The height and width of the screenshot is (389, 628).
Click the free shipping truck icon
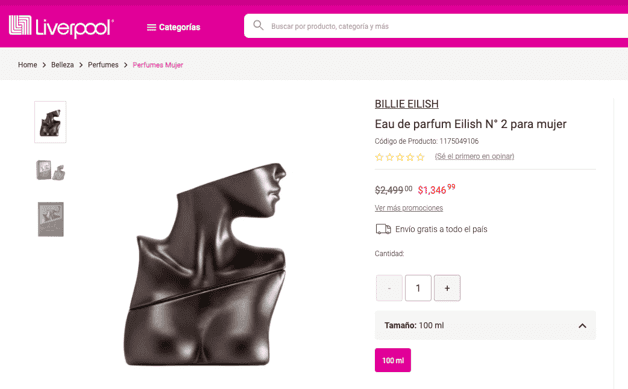point(383,229)
